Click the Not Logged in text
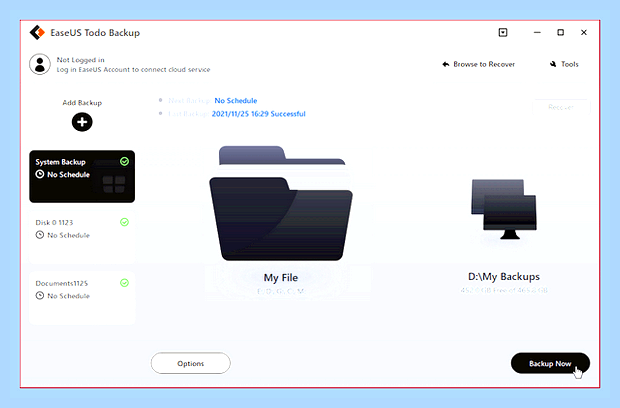The image size is (620, 408). click(80, 60)
